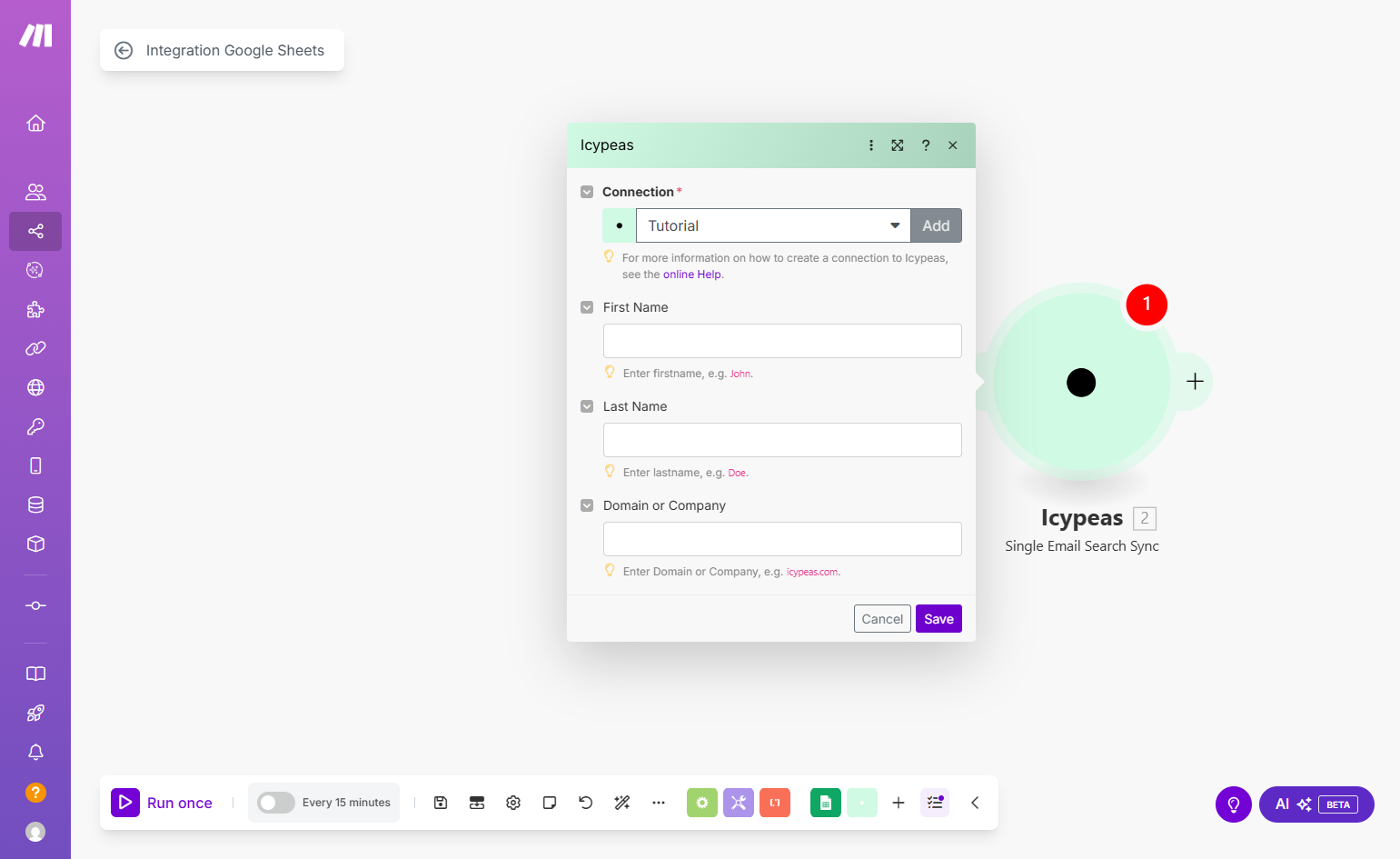Open What's new rocket icon
Viewport: 1400px width, 859px height.
click(x=35, y=713)
